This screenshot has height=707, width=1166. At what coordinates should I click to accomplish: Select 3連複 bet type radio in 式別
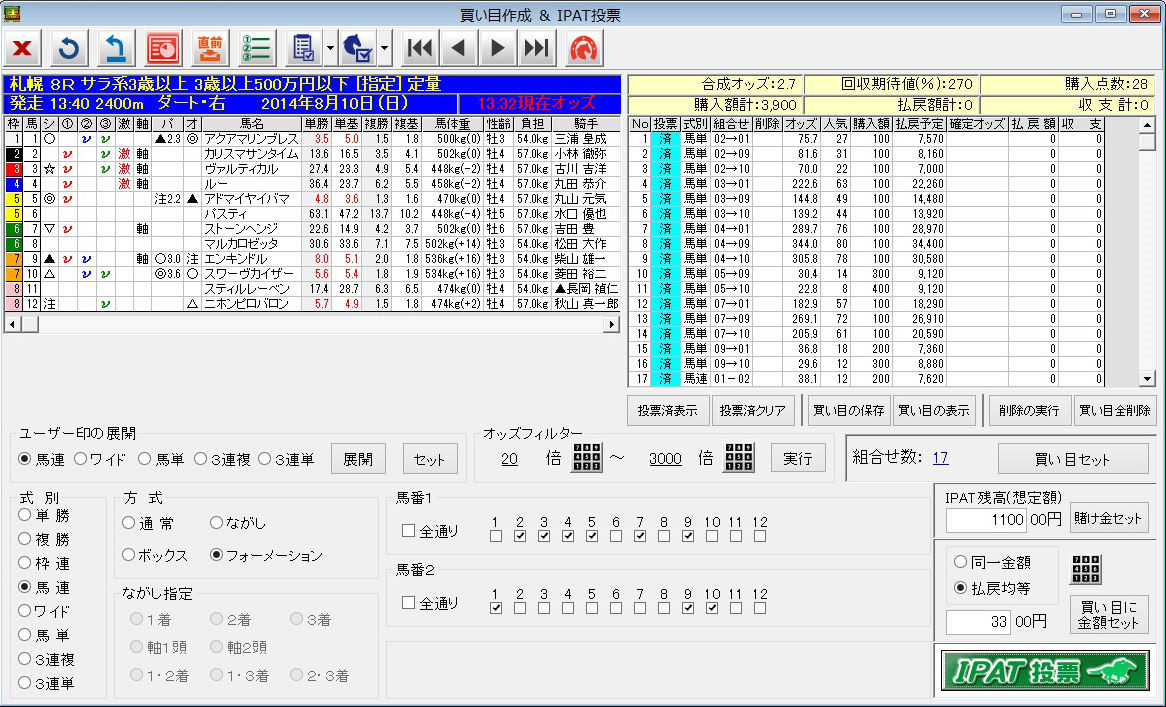(46, 659)
